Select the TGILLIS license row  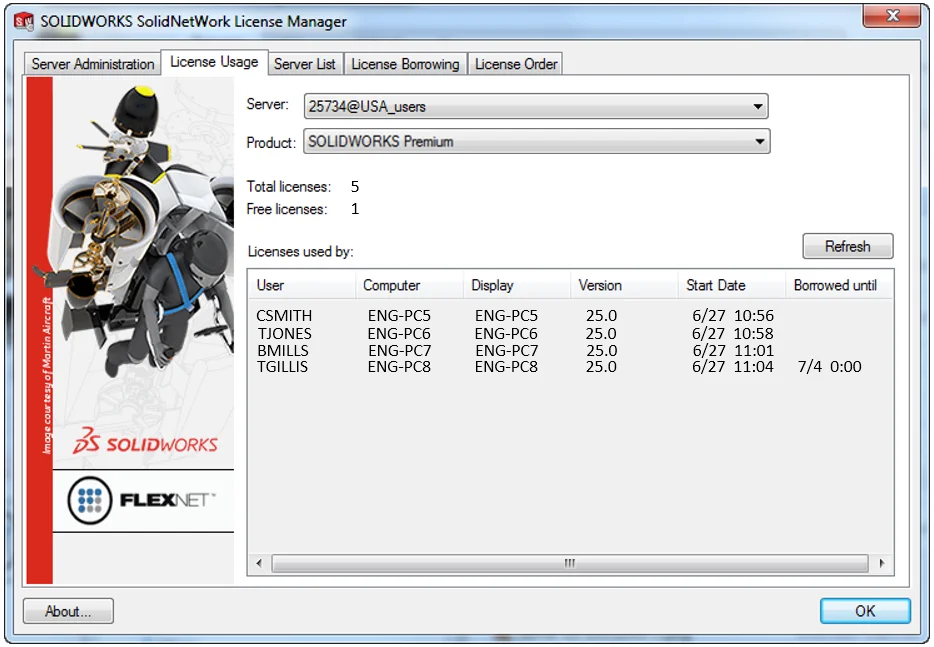(x=283, y=367)
